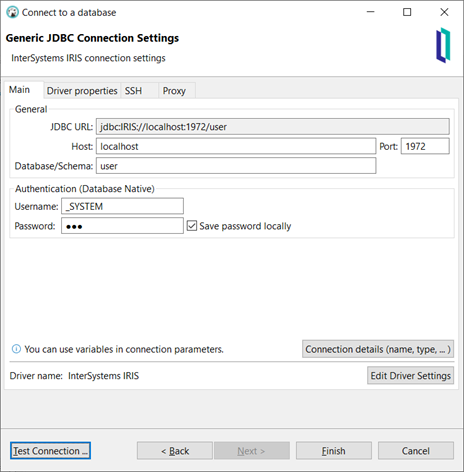This screenshot has width=464, height=472.
Task: Click the Test Connection button
Action: [x=50, y=451]
